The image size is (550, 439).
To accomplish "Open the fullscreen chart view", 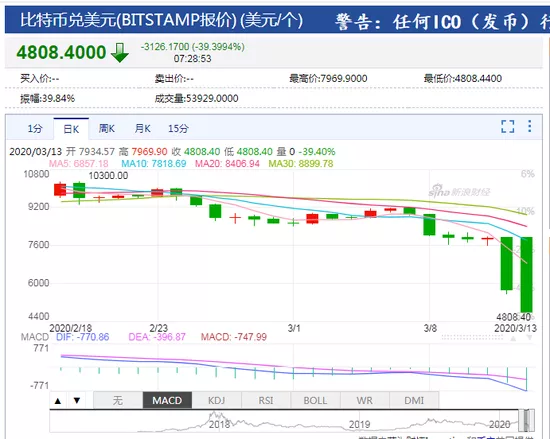I will pyautogui.click(x=508, y=127).
